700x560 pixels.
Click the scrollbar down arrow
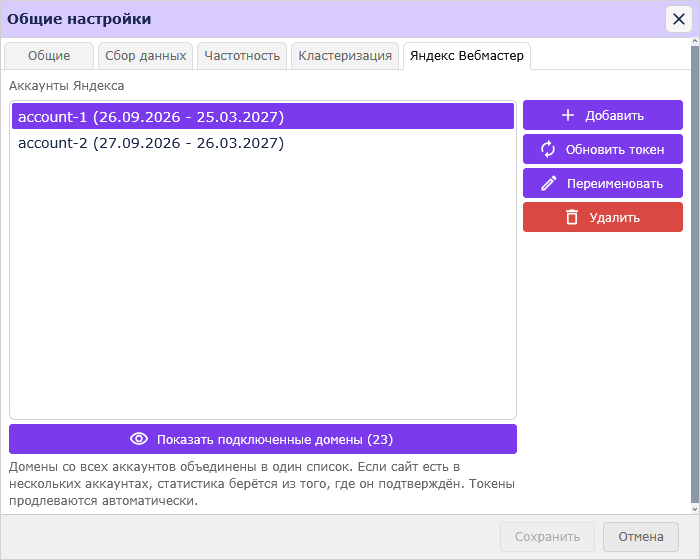(x=695, y=509)
